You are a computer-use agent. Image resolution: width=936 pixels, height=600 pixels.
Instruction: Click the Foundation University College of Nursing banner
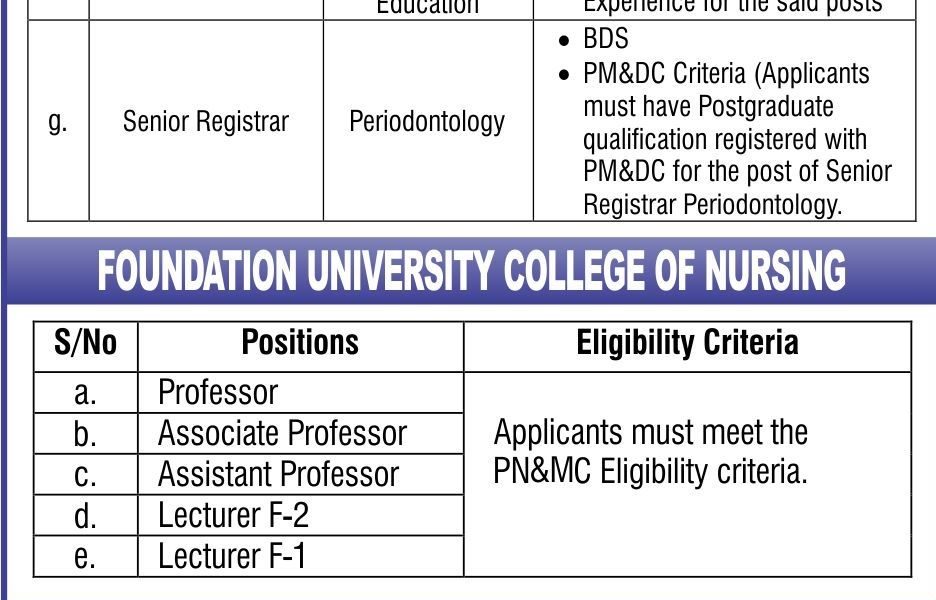point(471,271)
